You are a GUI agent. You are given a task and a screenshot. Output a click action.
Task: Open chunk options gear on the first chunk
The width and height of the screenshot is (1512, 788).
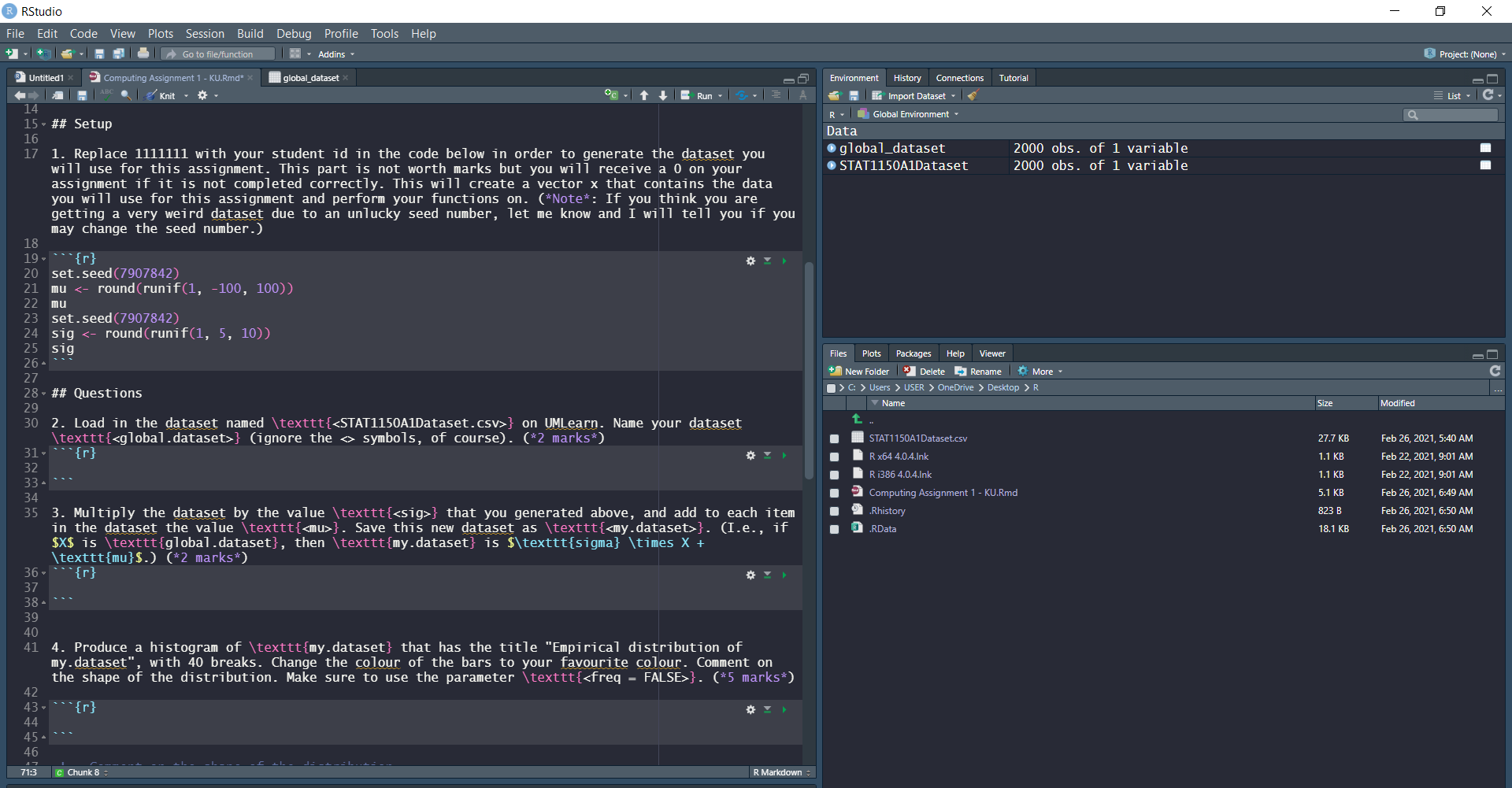(750, 261)
